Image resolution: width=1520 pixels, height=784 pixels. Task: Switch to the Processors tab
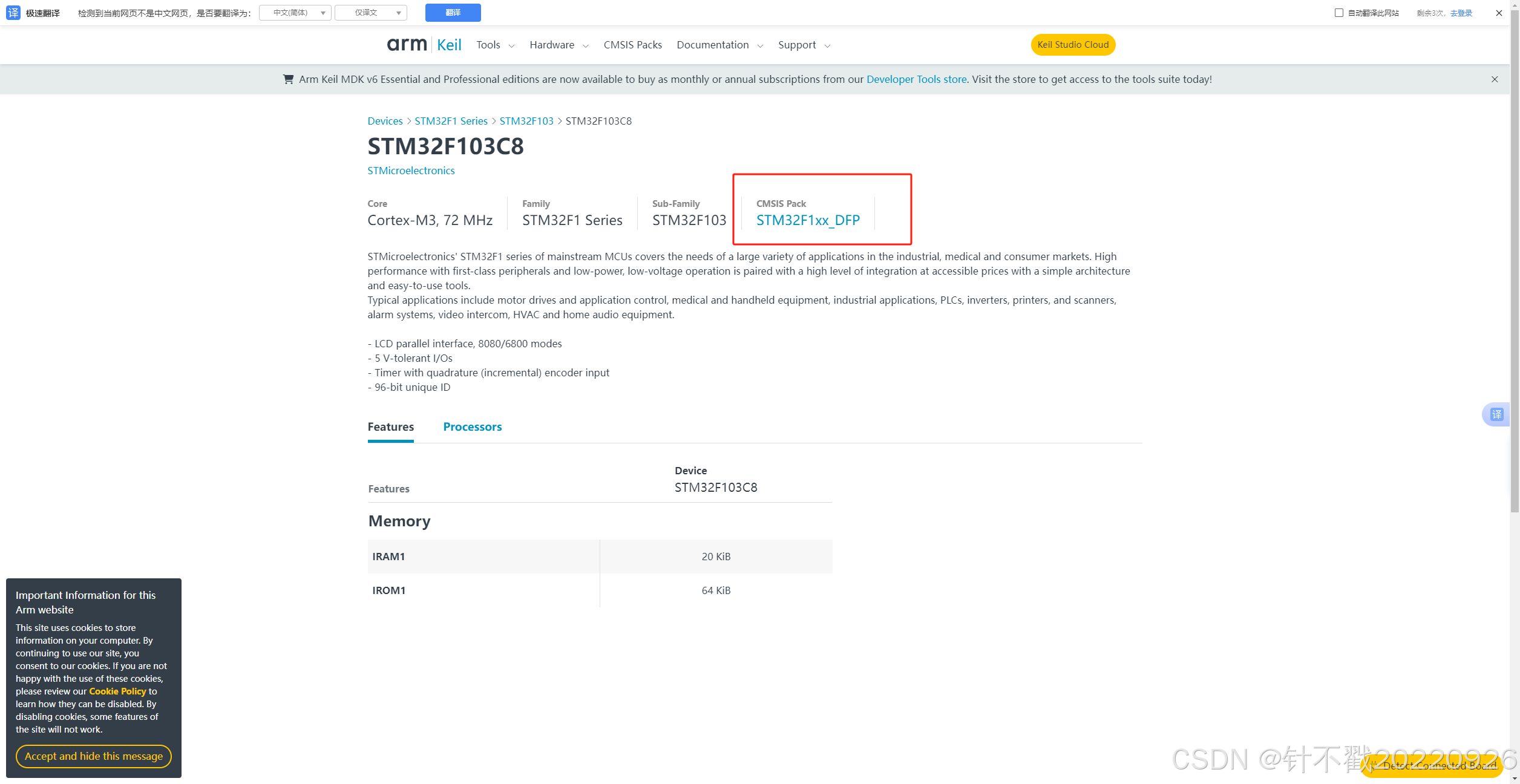point(473,427)
